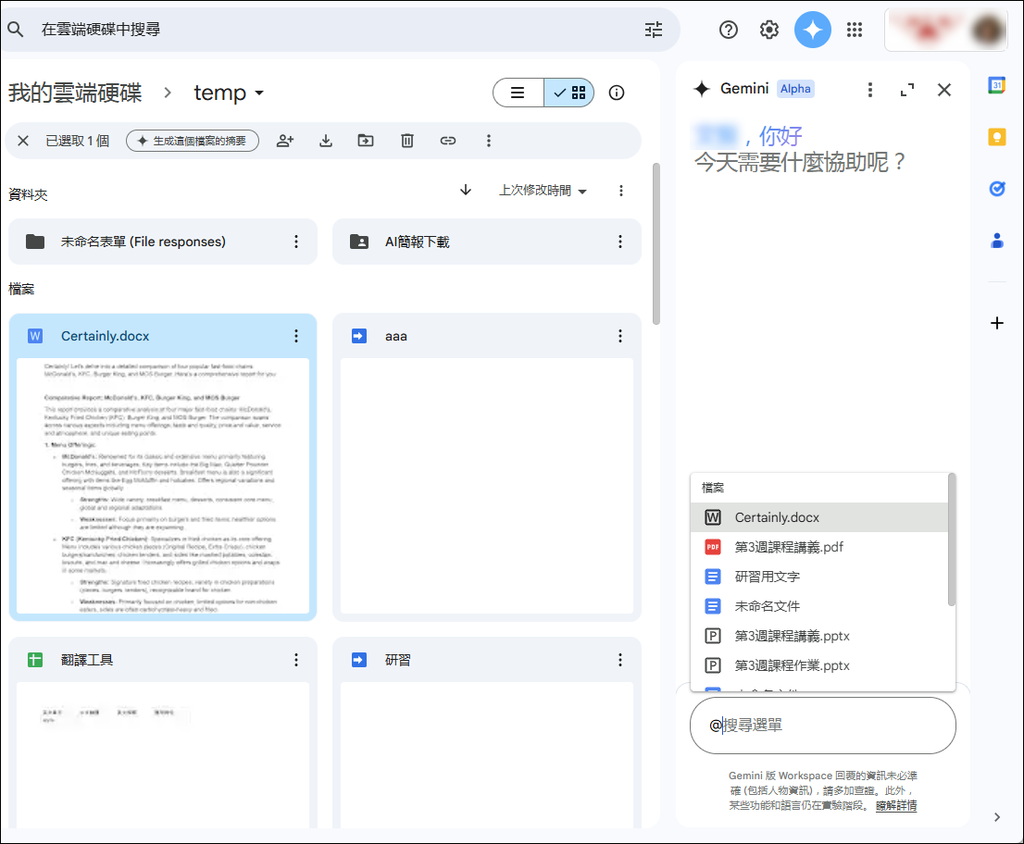Viewport: 1024px width, 844px height.
Task: Move the selected file to a folder
Action: point(366,140)
